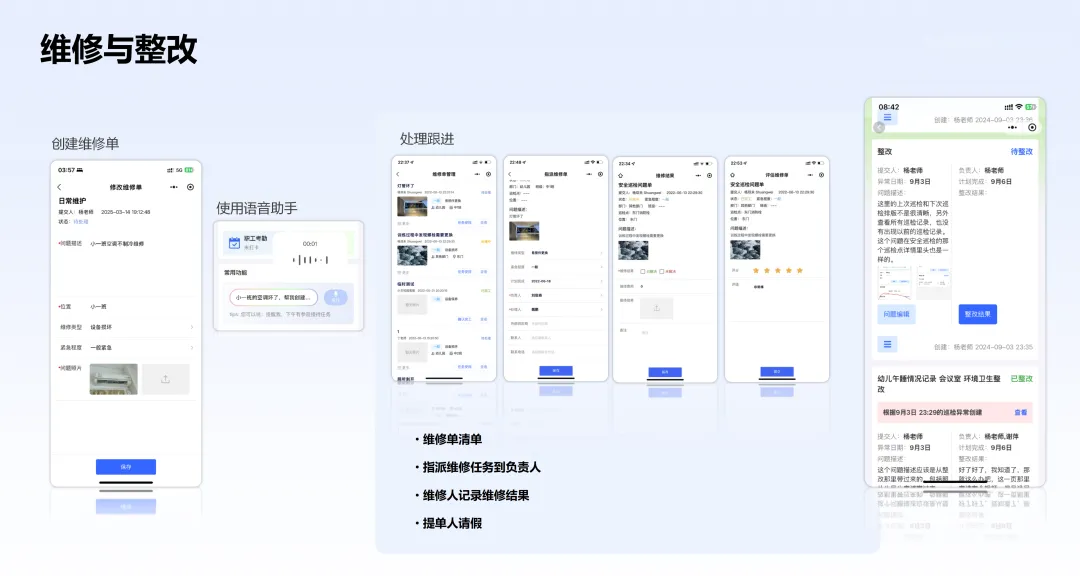Click the green 已整改 status label
Screen dimensions: 1080x582
[x=1021, y=379]
